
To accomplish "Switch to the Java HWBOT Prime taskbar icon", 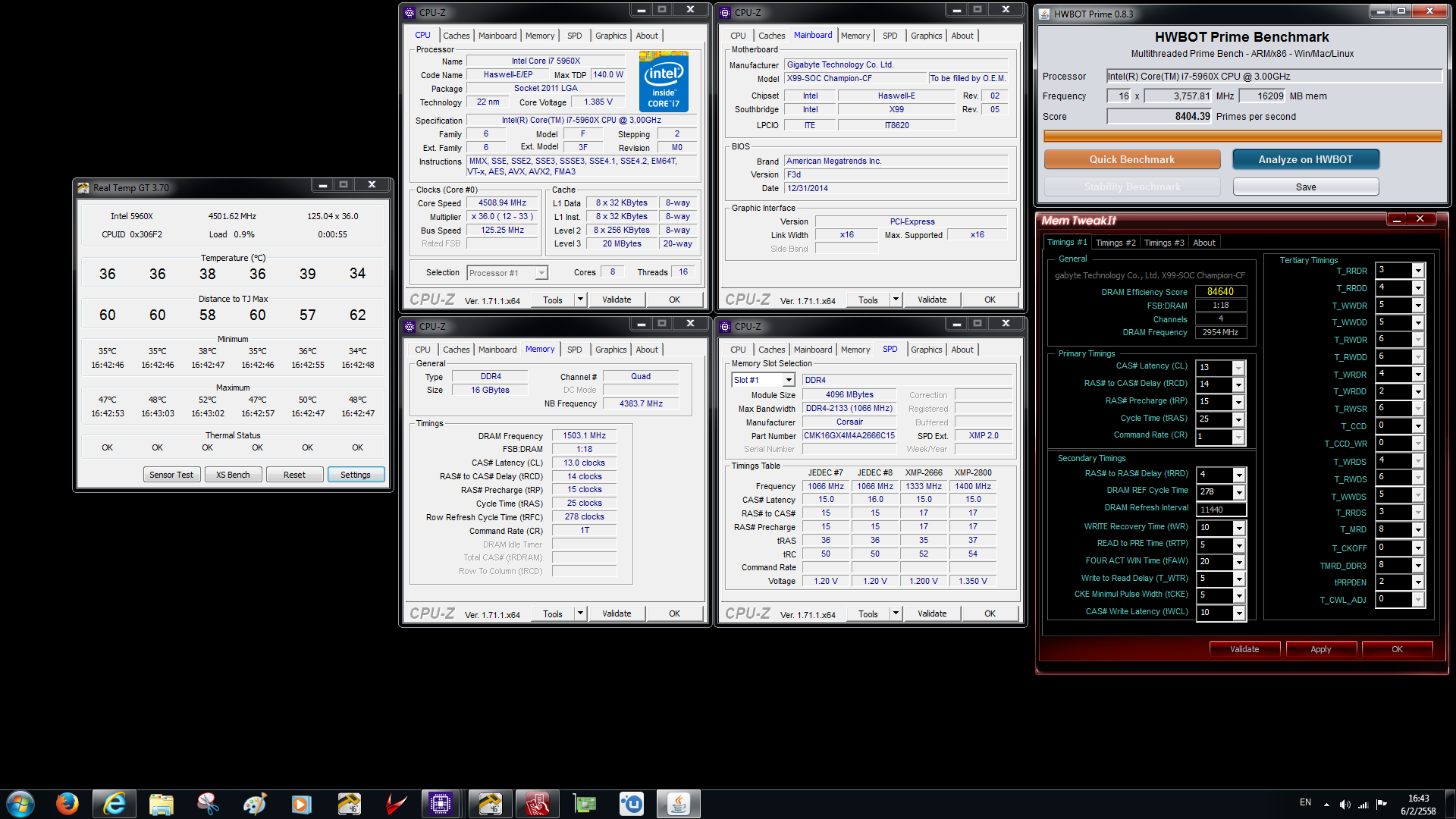I will coord(678,803).
